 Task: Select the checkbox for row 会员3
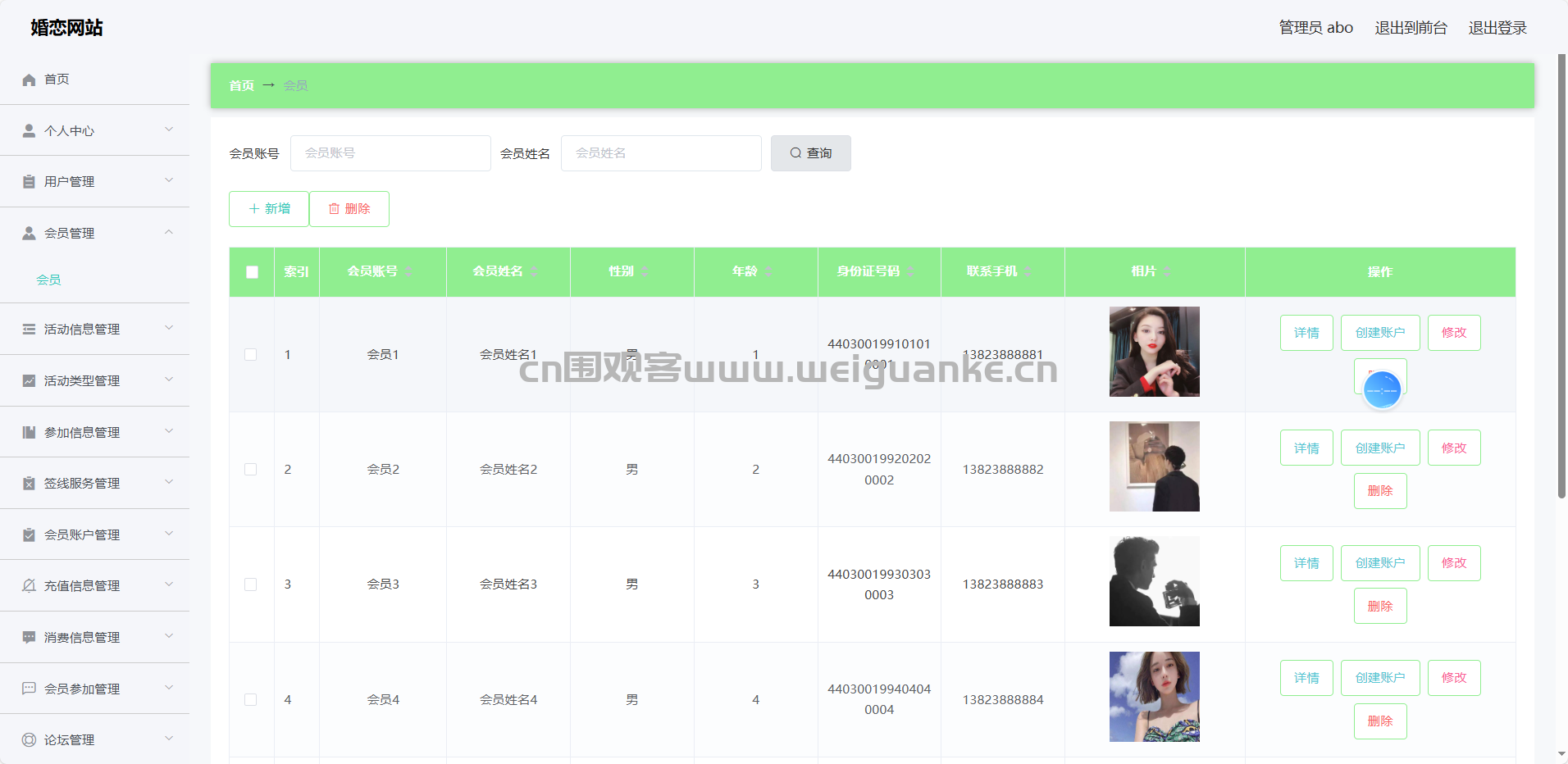click(251, 584)
